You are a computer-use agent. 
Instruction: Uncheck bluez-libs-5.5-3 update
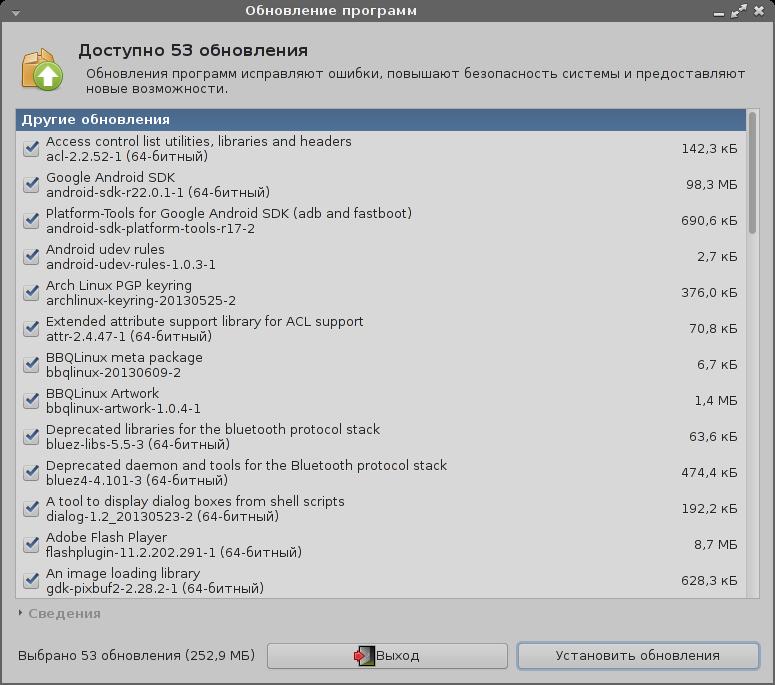coord(31,436)
